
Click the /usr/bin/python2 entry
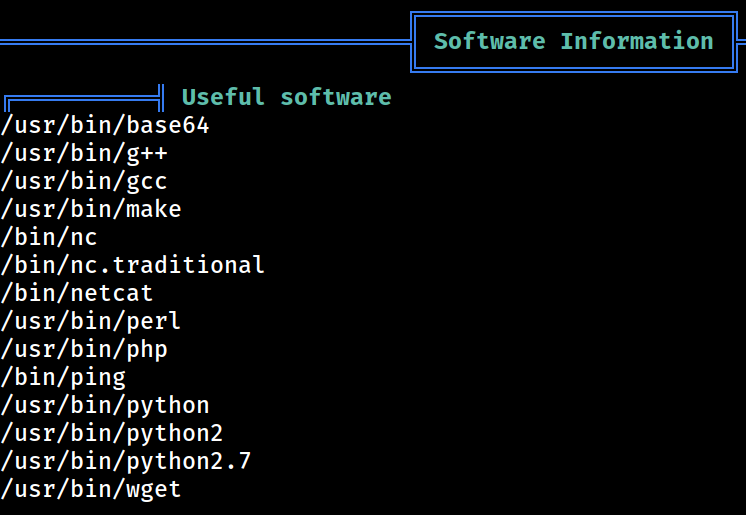point(112,434)
